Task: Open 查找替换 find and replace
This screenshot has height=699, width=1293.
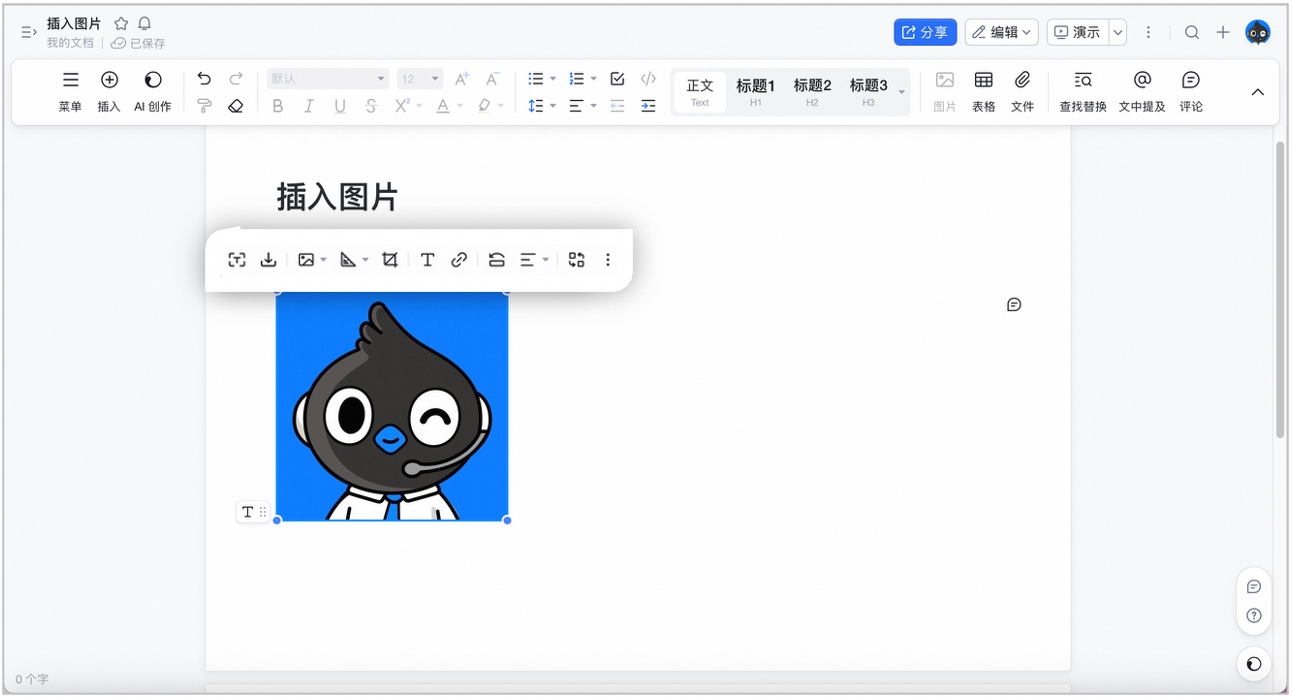Action: tap(1083, 91)
